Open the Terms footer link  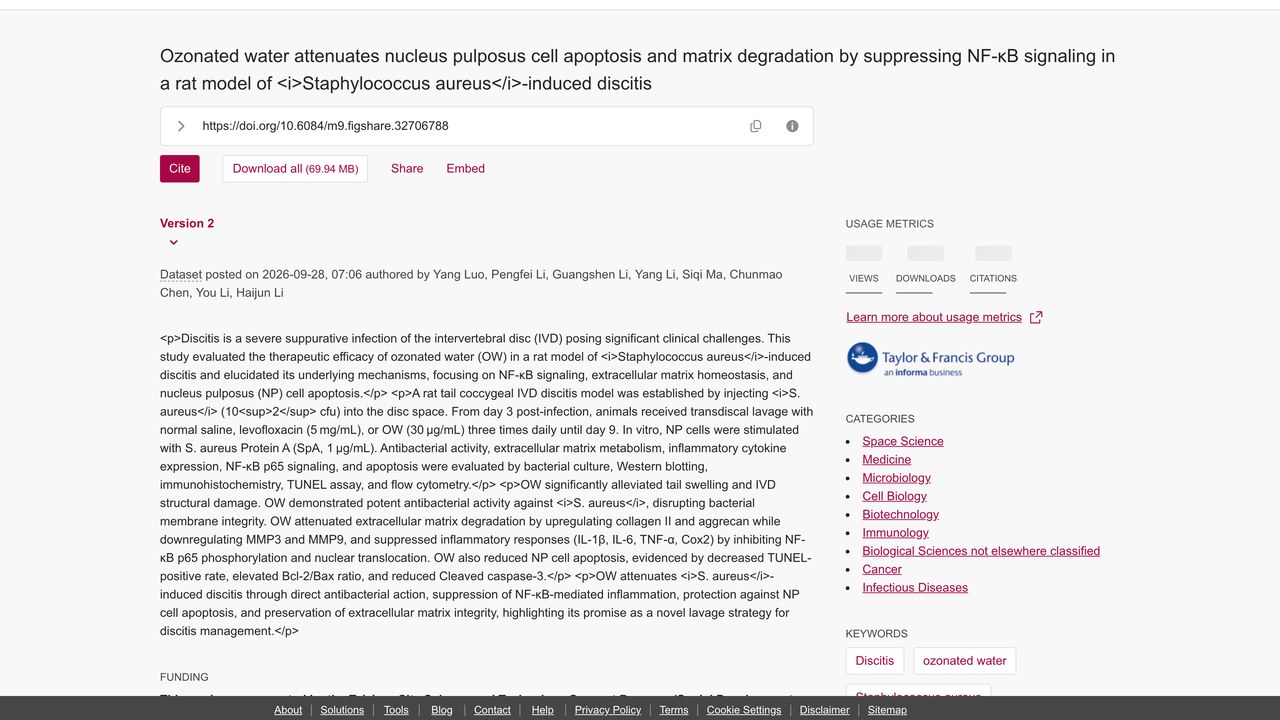pos(674,710)
